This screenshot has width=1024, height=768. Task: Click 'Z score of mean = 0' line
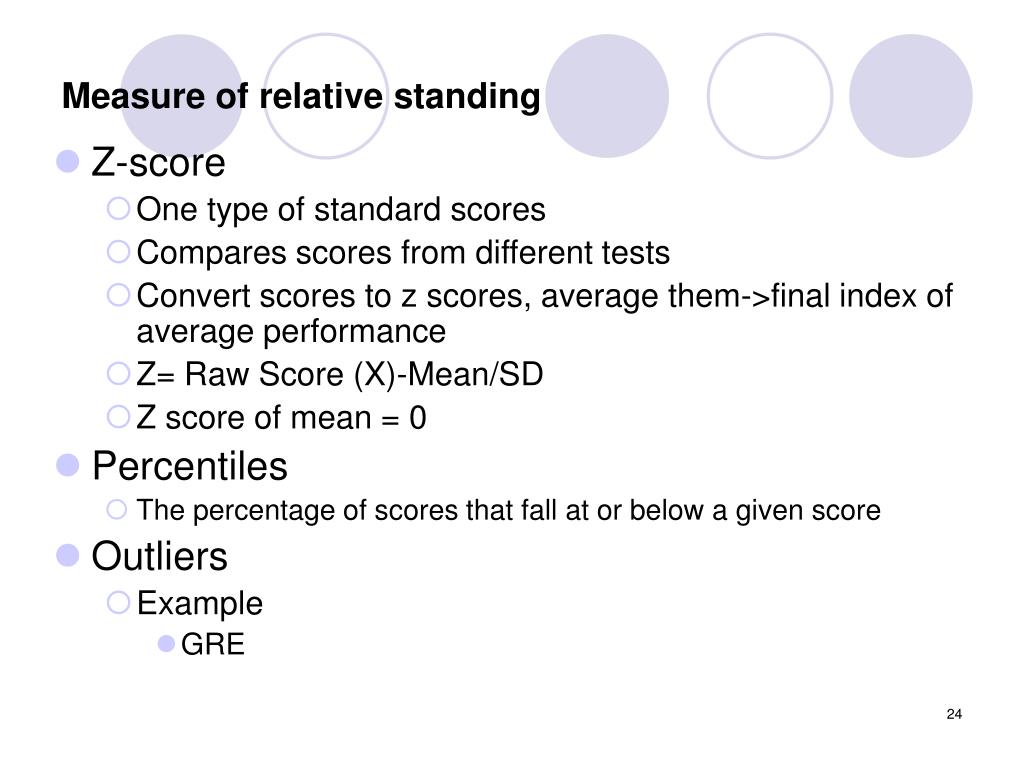pos(281,418)
